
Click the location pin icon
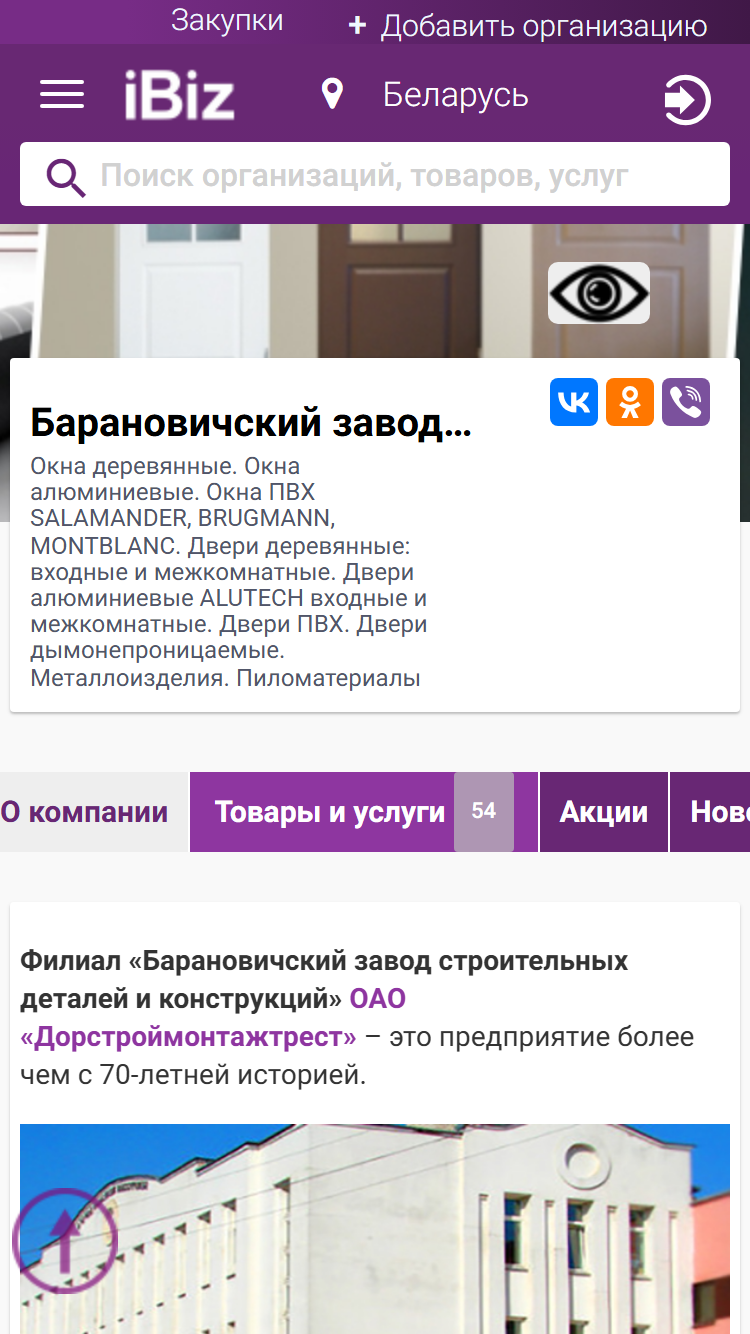332,95
